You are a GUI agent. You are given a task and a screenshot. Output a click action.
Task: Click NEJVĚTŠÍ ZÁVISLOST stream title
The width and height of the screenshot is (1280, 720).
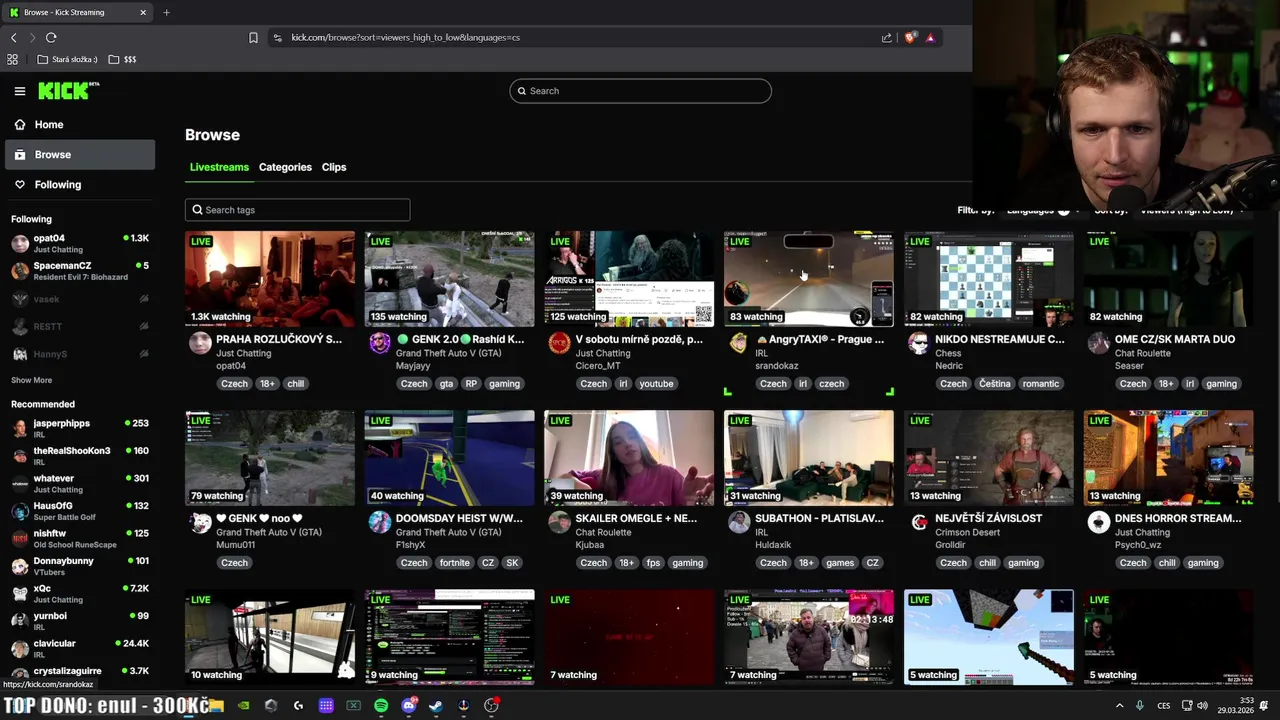click(989, 519)
